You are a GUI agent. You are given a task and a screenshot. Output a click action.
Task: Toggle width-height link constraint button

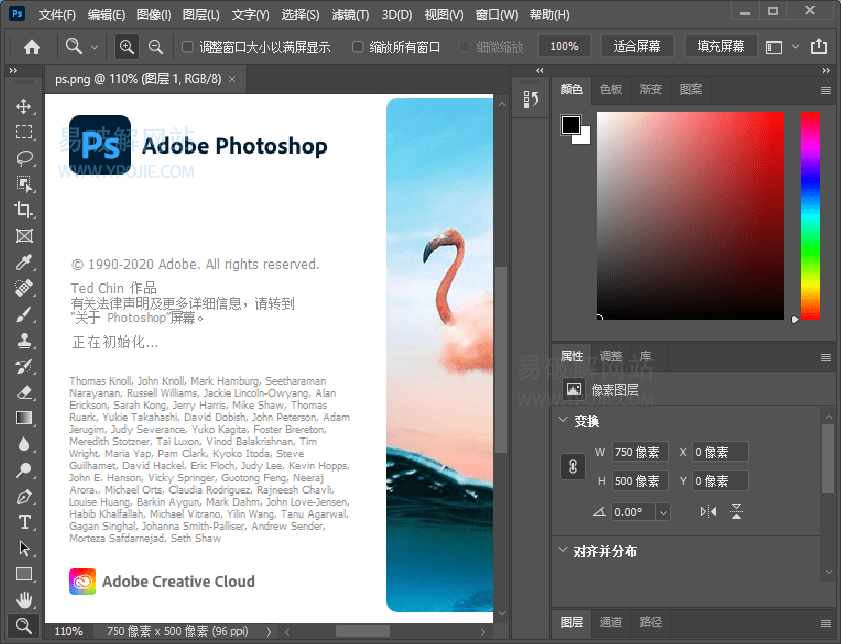[x=572, y=467]
